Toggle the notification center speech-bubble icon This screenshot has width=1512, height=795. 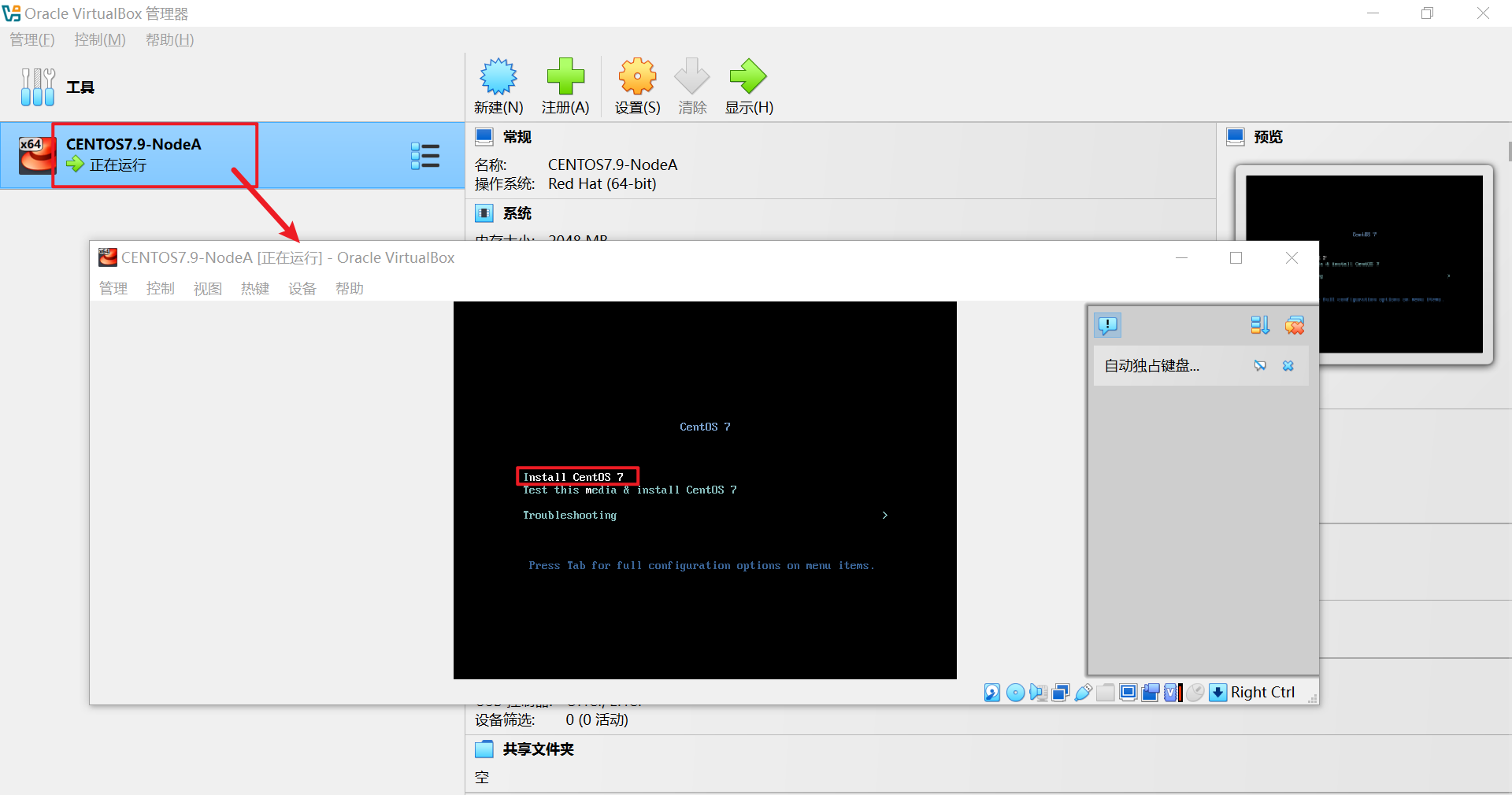[x=1107, y=325]
